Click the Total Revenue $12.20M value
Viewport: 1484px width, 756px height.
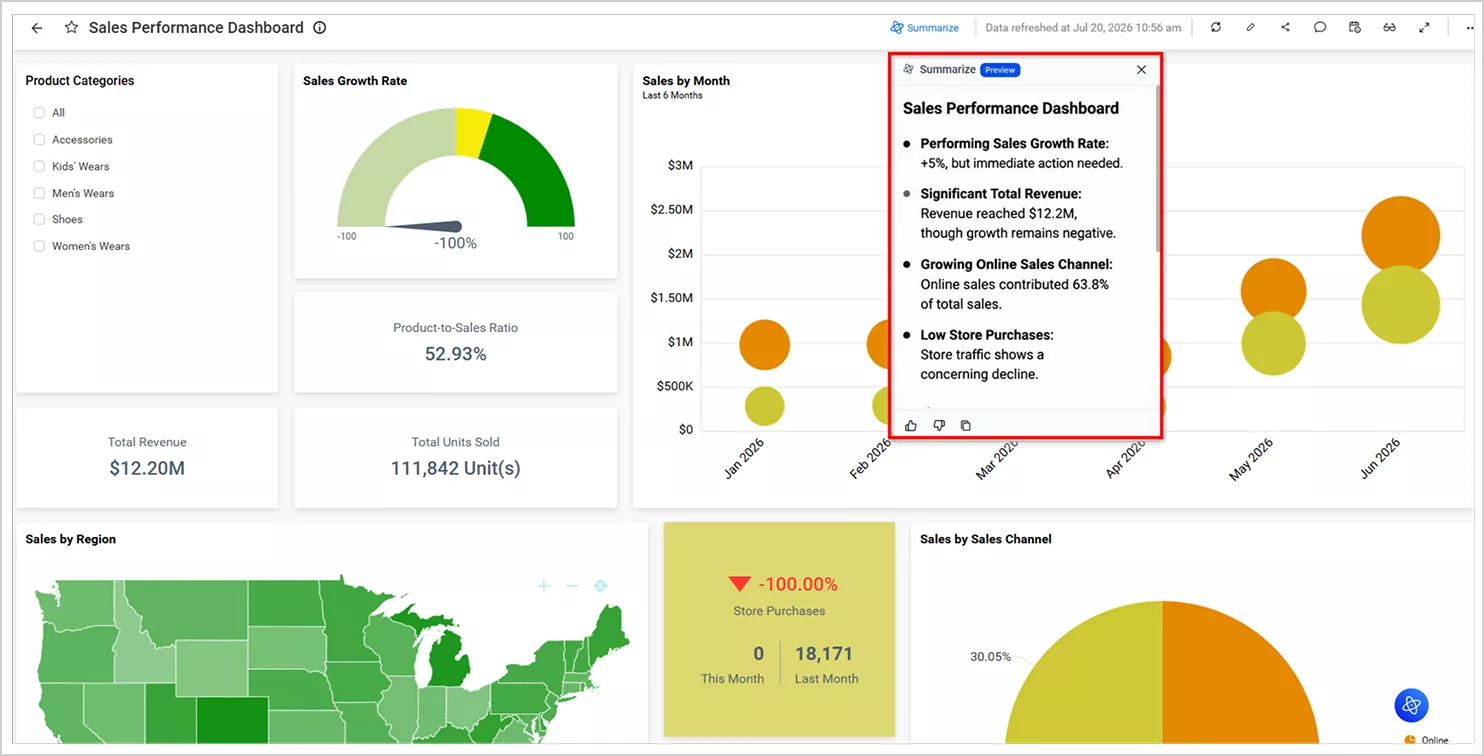pyautogui.click(x=147, y=468)
